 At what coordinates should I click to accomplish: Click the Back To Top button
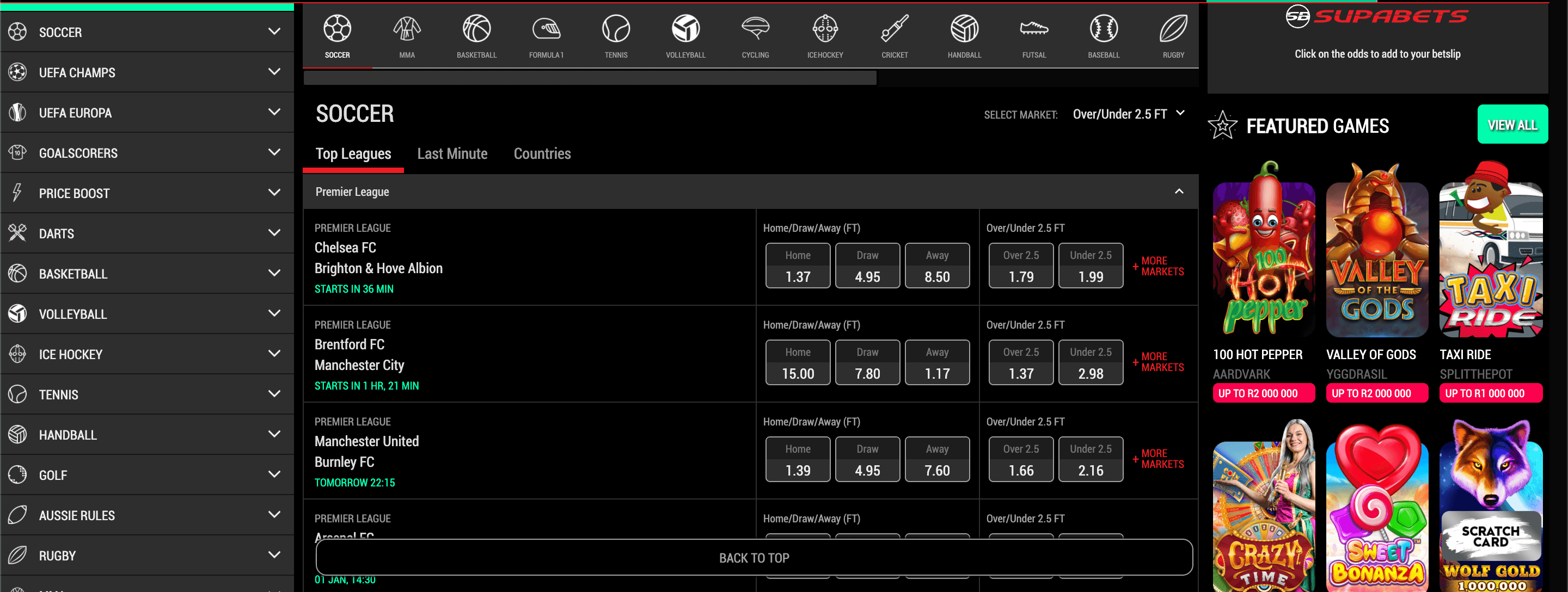[x=754, y=557]
